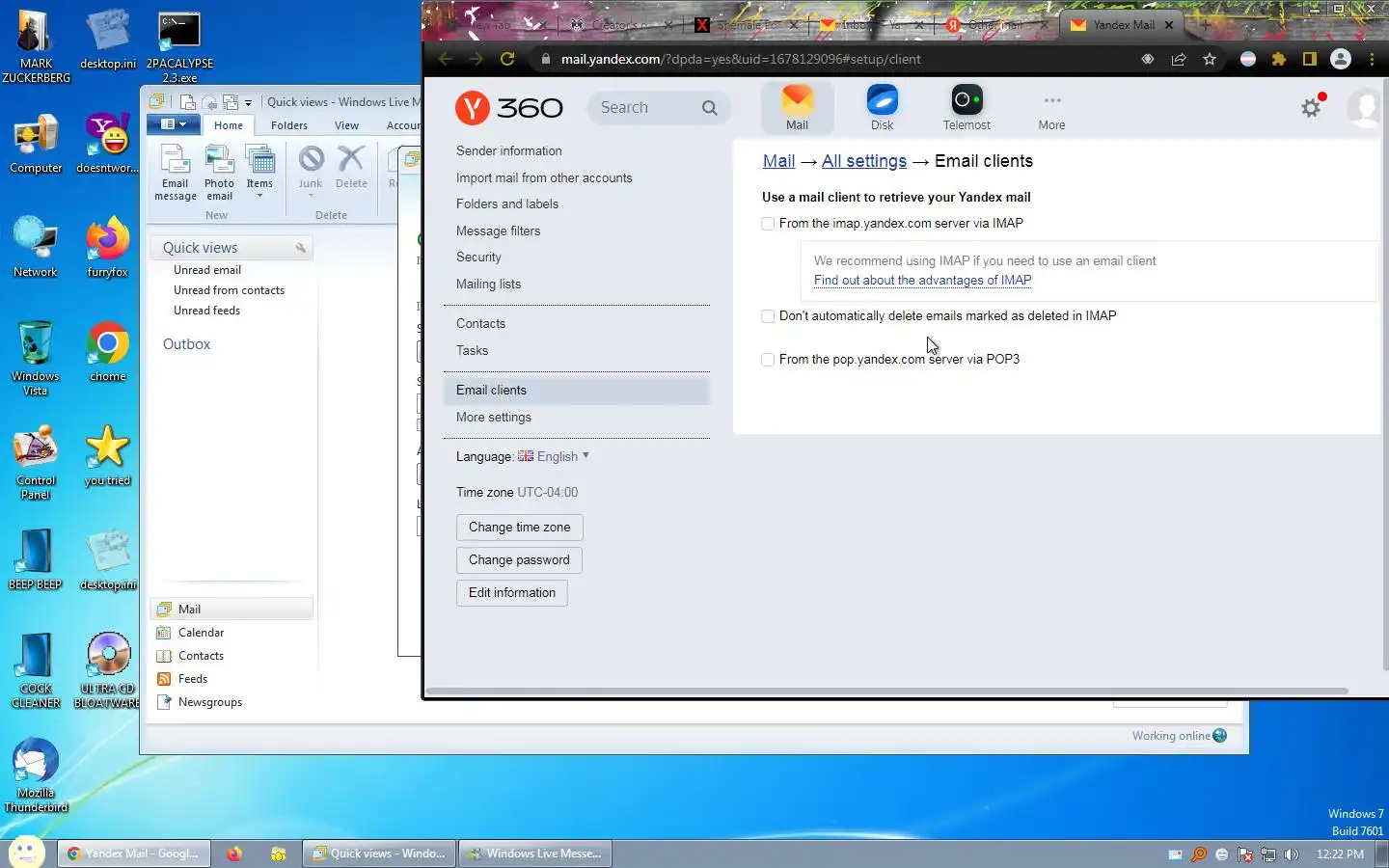Open the Yandex Disk icon
1389x868 pixels.
click(882, 107)
